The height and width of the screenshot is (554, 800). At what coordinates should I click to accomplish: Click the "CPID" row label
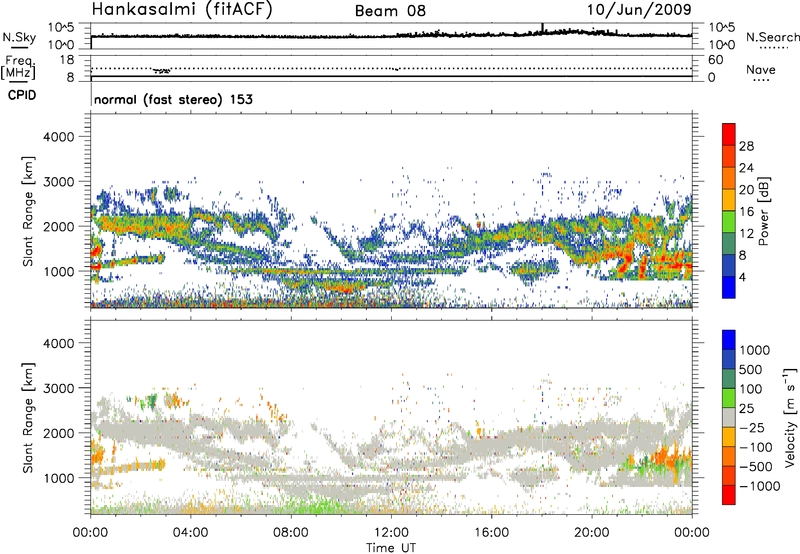click(x=22, y=95)
